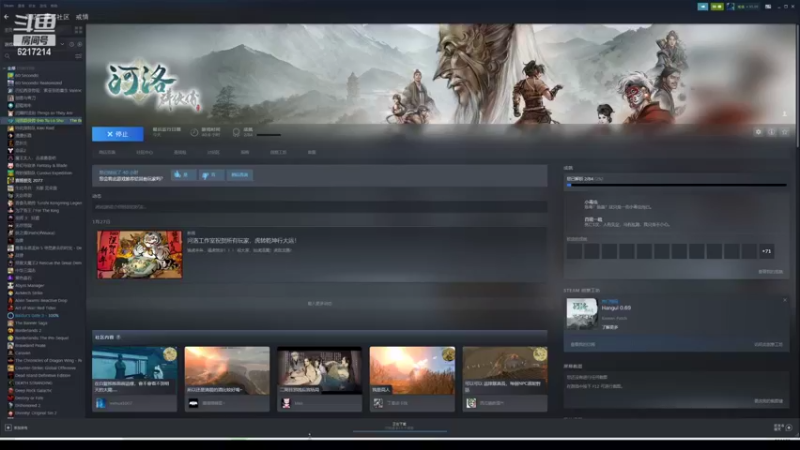Select 60 Seconds! in game list
The width and height of the screenshot is (800, 450).
point(27,76)
